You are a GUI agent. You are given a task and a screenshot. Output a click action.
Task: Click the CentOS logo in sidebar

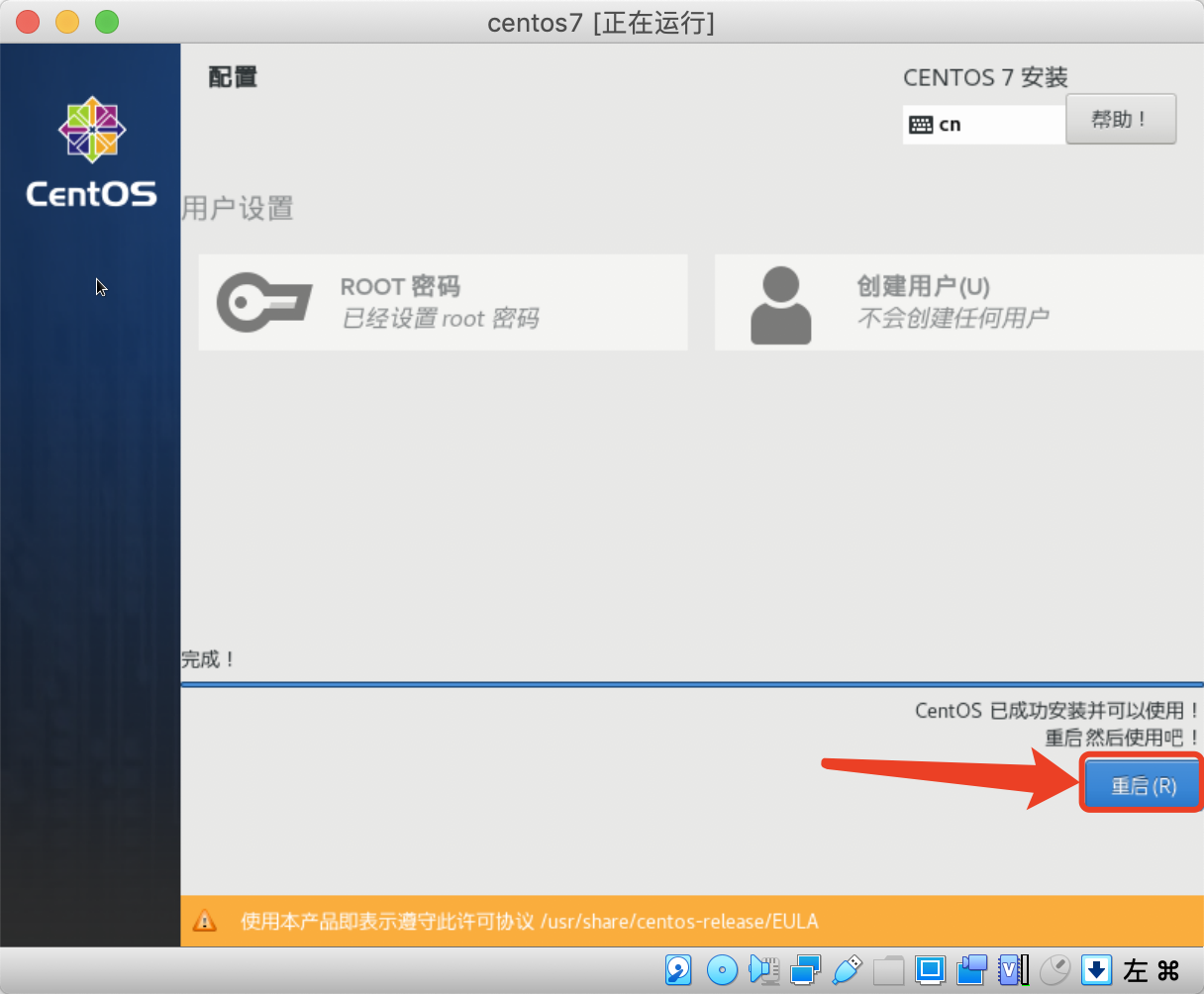[x=91, y=151]
